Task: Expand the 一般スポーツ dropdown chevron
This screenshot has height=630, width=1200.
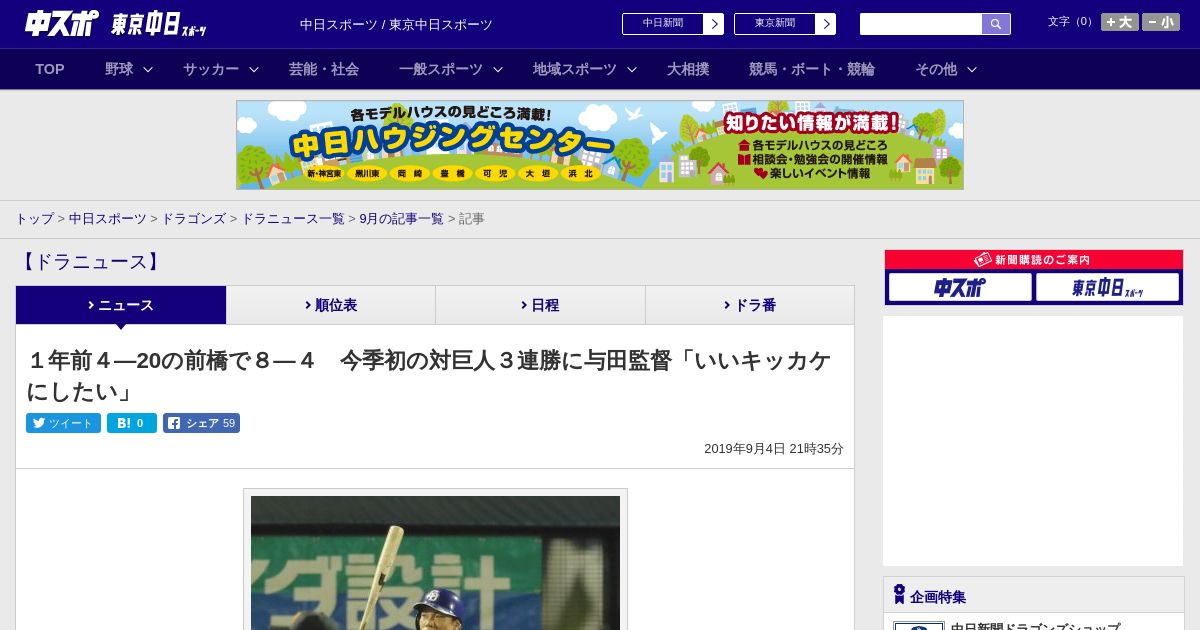Action: point(498,69)
